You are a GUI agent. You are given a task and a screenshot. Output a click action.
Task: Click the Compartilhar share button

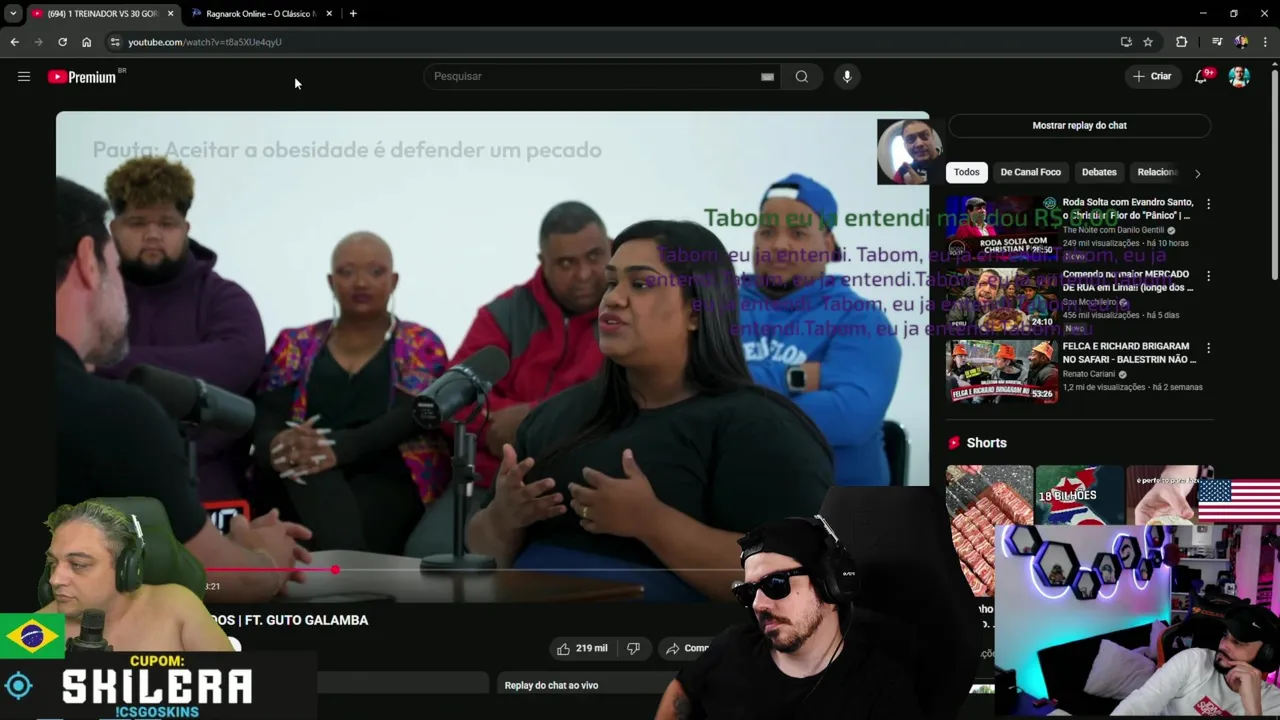(x=688, y=648)
